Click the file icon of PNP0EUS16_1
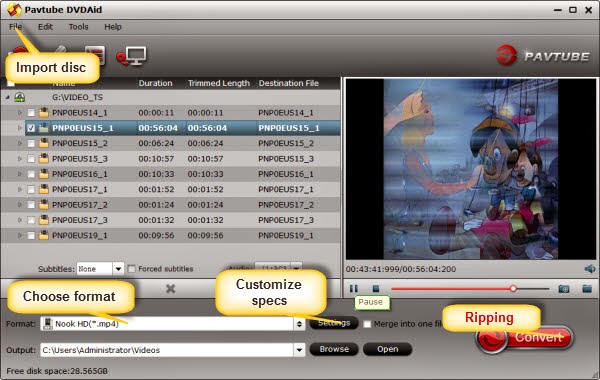Image resolution: width=600 pixels, height=380 pixels. coord(44,174)
